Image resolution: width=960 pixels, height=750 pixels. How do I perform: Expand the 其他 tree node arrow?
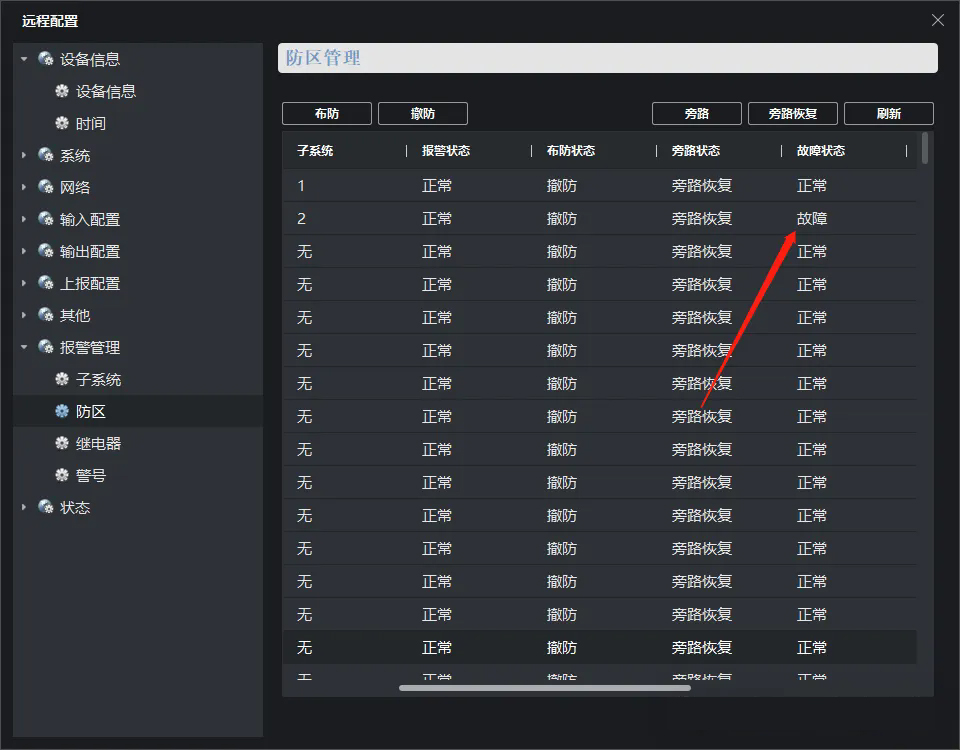click(24, 315)
